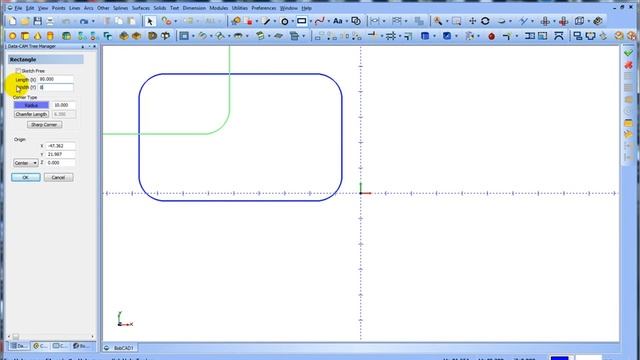Select the Chamfer Length corner type

[x=31, y=114]
